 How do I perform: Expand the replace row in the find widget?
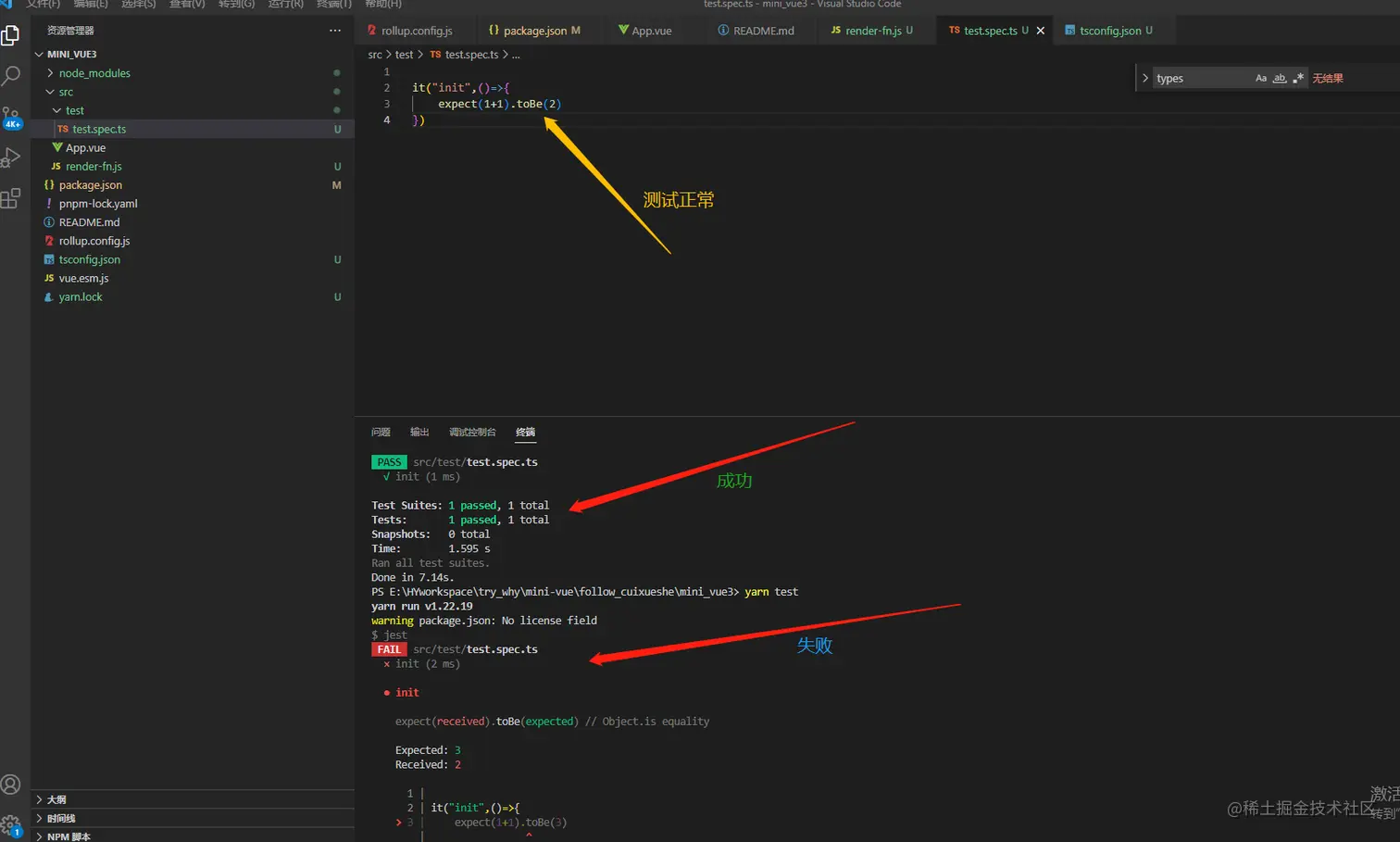tap(1145, 78)
